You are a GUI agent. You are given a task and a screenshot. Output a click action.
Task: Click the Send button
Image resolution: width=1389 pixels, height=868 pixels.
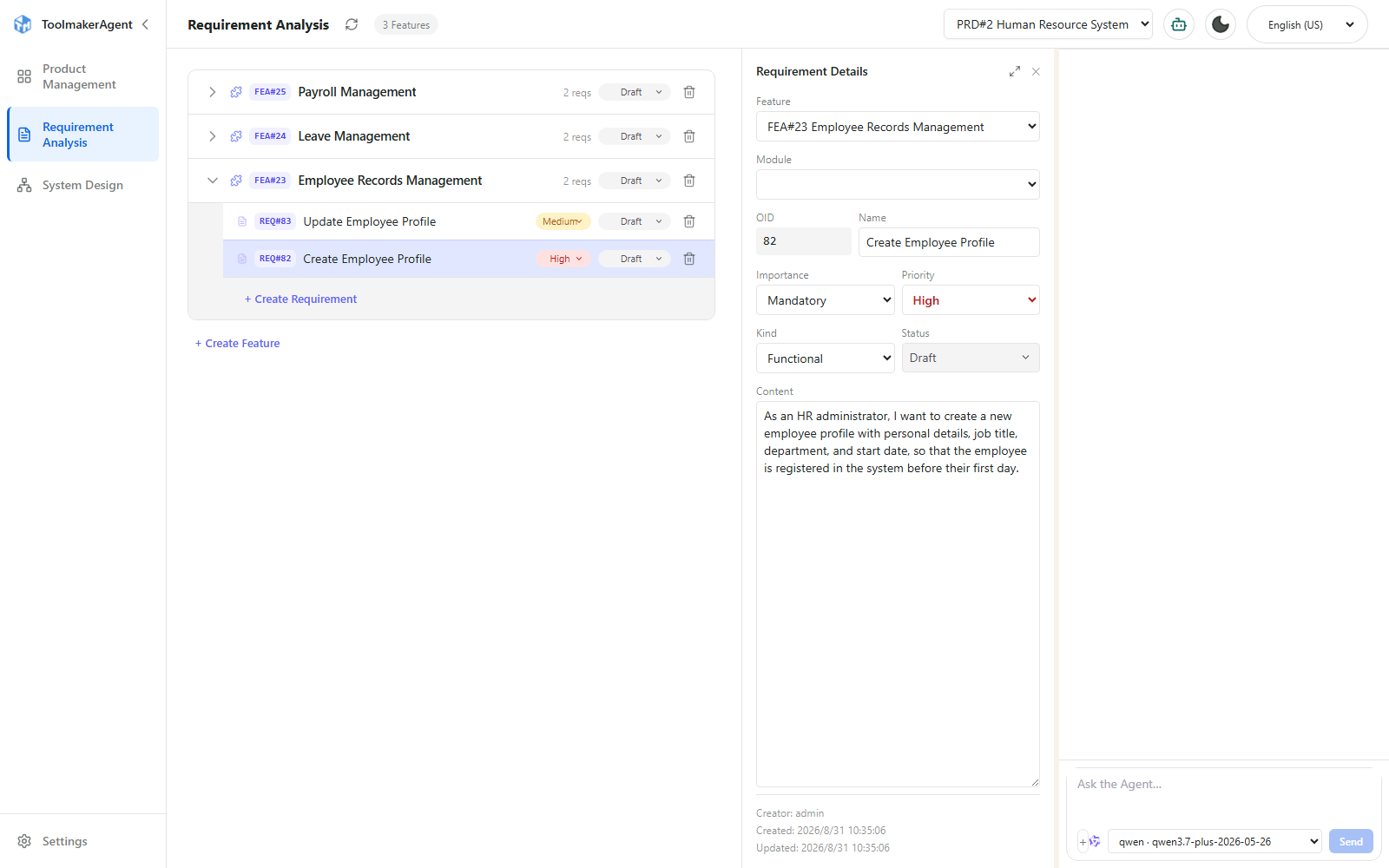point(1351,841)
